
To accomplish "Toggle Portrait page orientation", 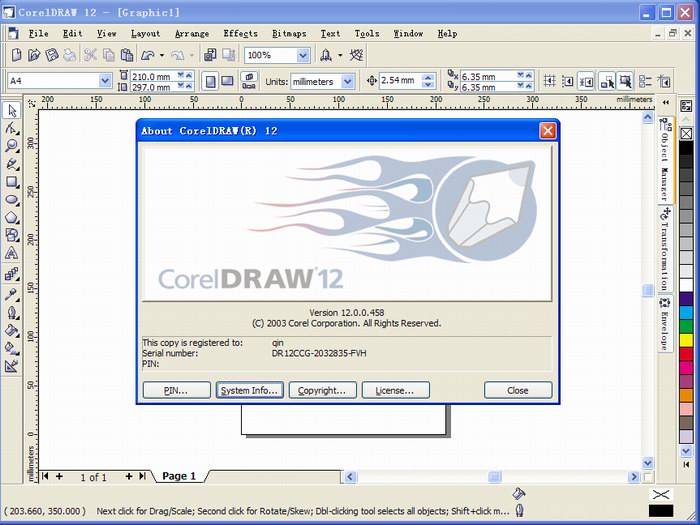I will click(210, 81).
